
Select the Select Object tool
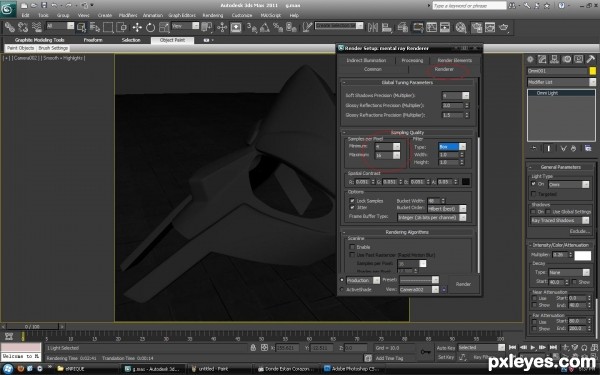82,28
